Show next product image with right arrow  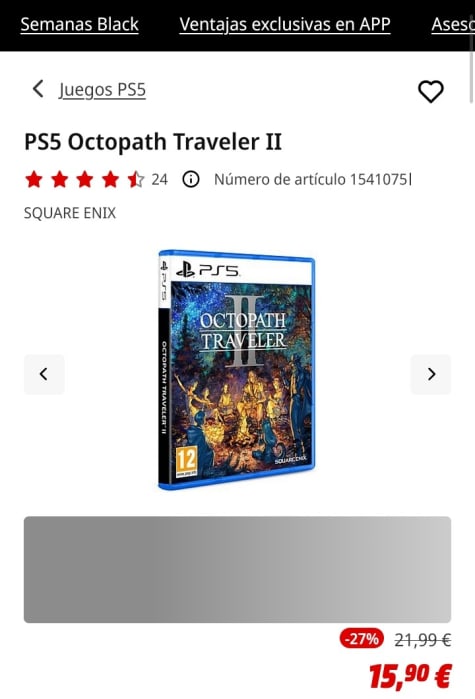[x=430, y=374]
